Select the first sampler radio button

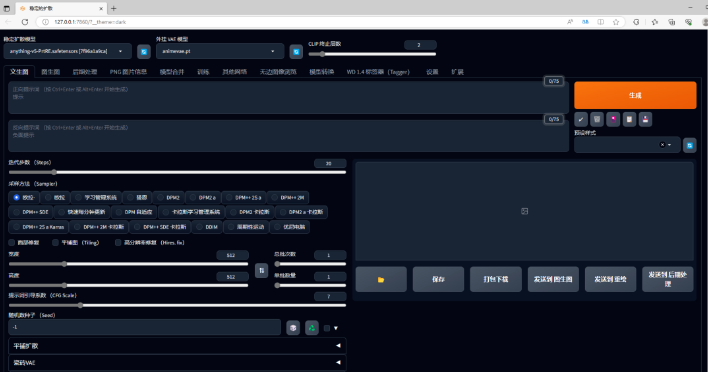pos(16,197)
